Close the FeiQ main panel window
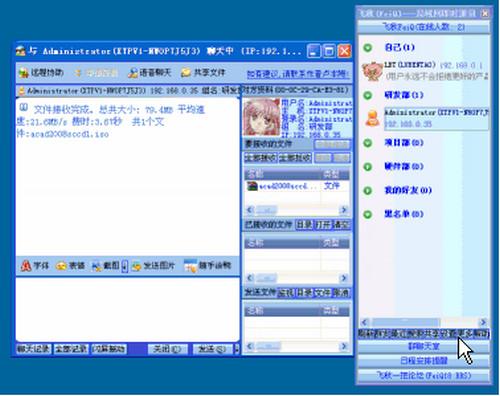This screenshot has height=396, width=500. 485,13
